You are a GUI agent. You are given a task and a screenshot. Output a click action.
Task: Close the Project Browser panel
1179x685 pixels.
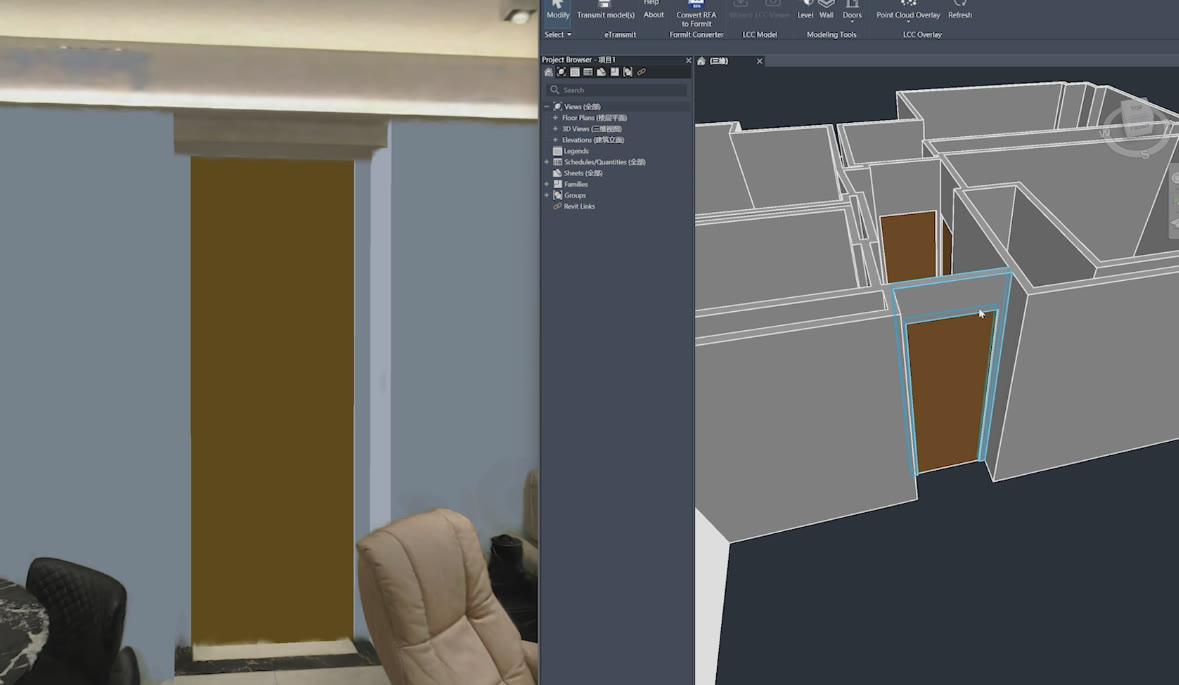tap(688, 60)
